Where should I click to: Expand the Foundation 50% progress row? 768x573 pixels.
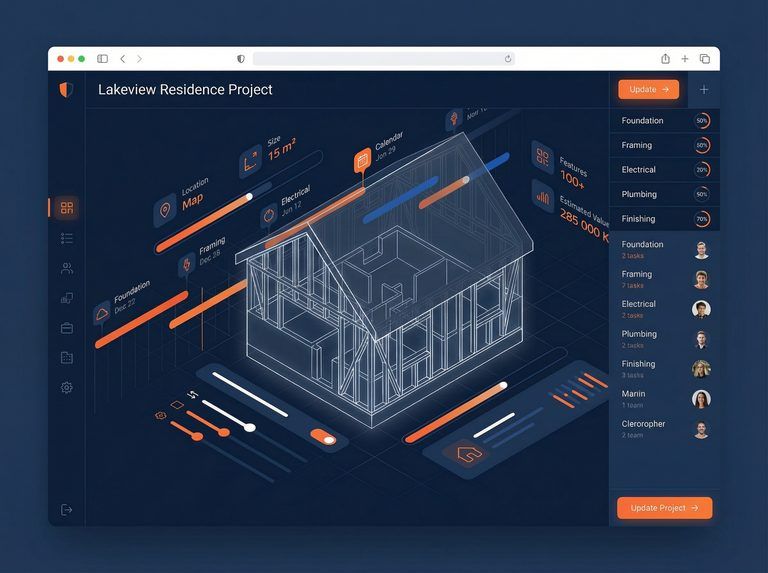point(664,121)
